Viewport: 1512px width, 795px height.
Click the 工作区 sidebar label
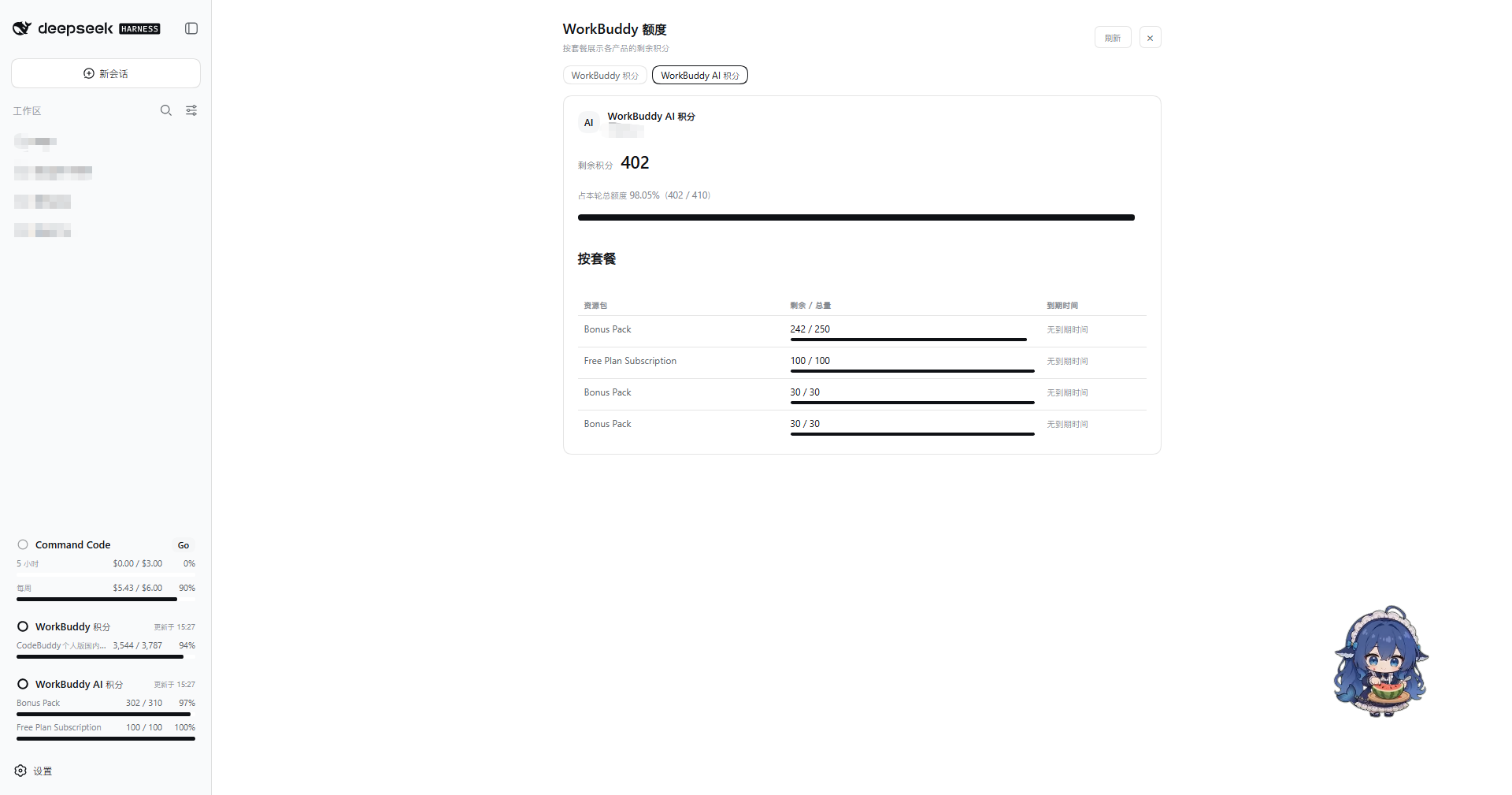(27, 111)
